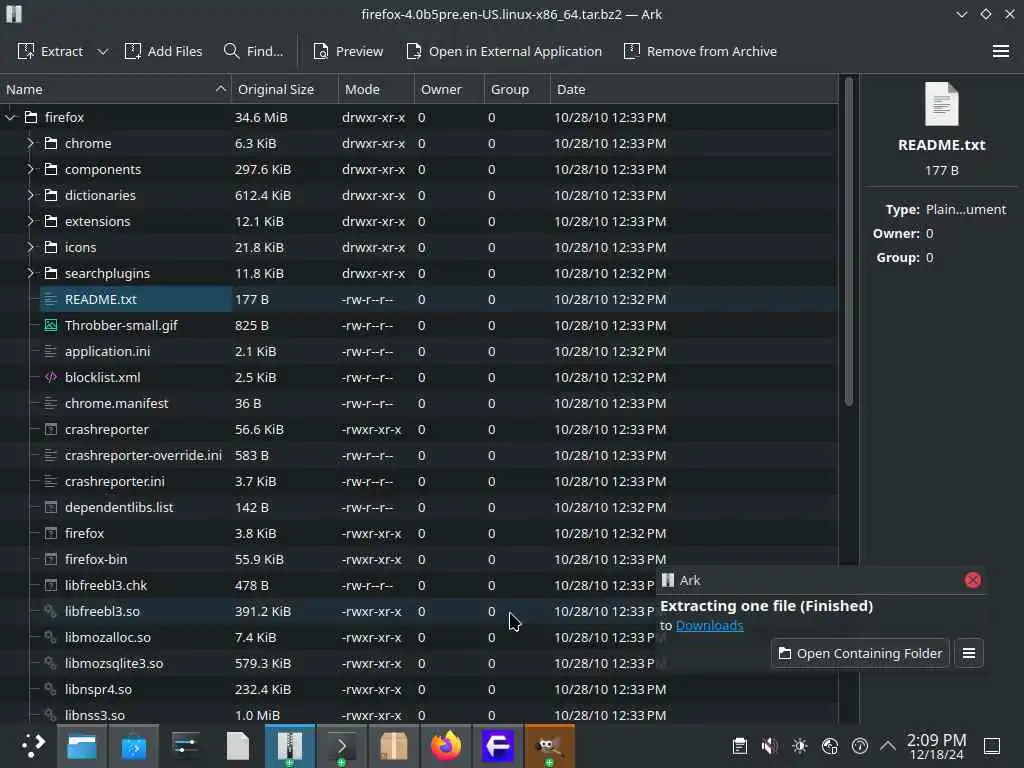
Task: Open the hamburger menu in the Ark toolbar
Action: (1000, 51)
